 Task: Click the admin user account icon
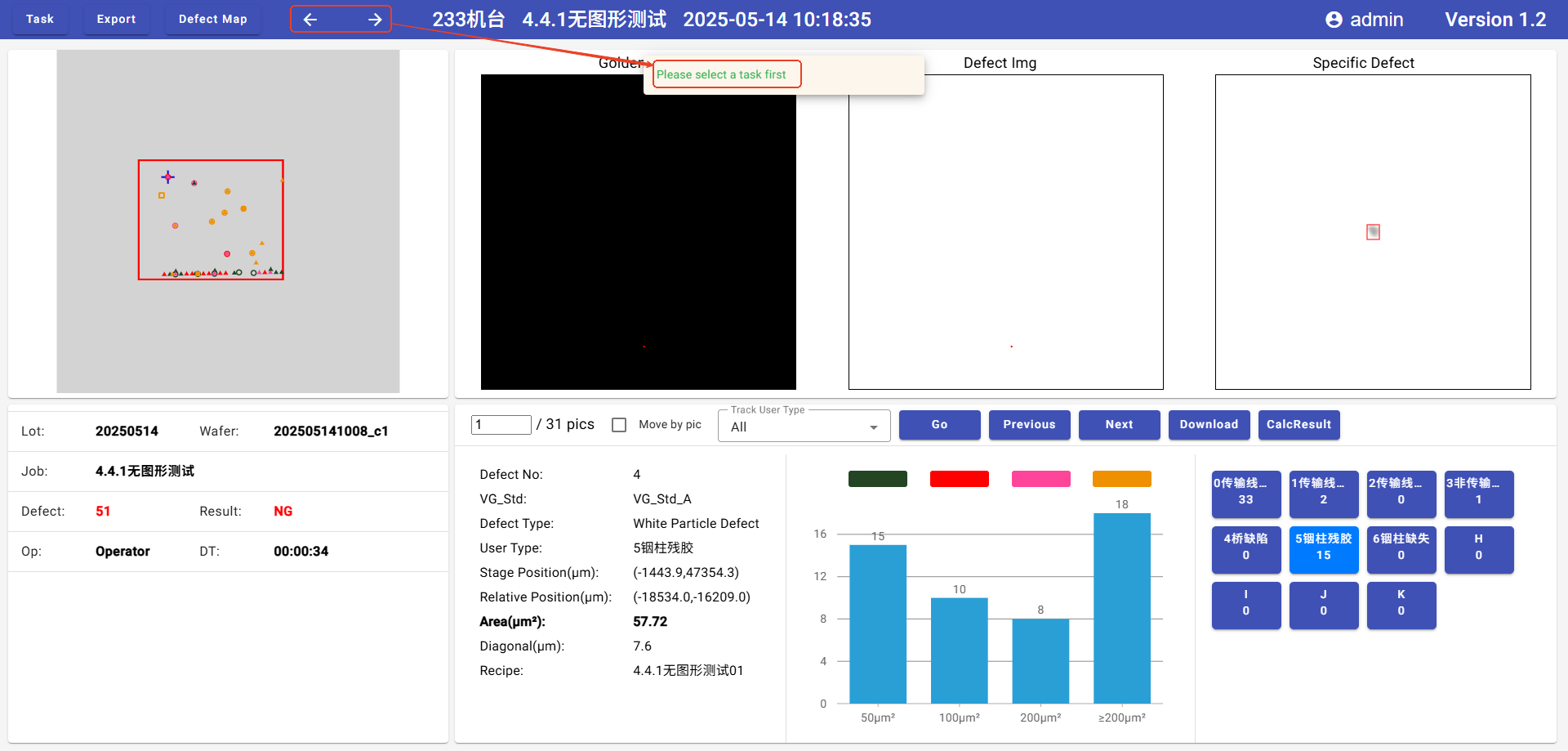1334,20
